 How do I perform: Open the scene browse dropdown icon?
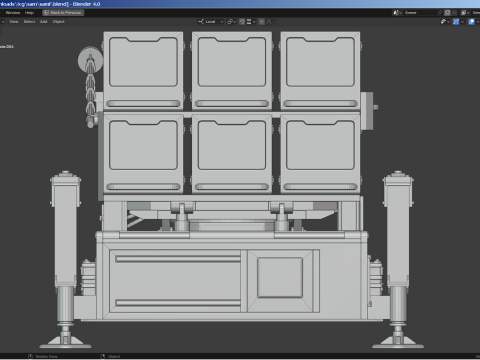pyautogui.click(x=398, y=13)
